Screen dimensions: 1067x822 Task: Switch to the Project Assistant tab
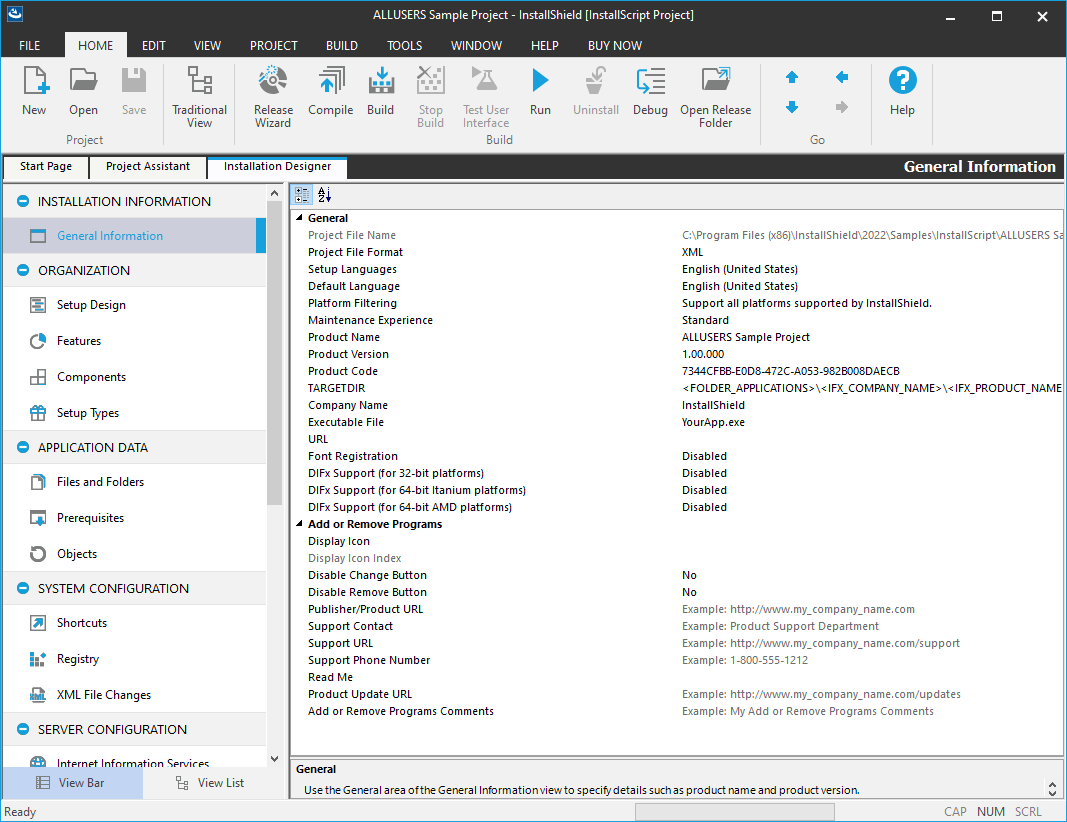click(x=147, y=167)
